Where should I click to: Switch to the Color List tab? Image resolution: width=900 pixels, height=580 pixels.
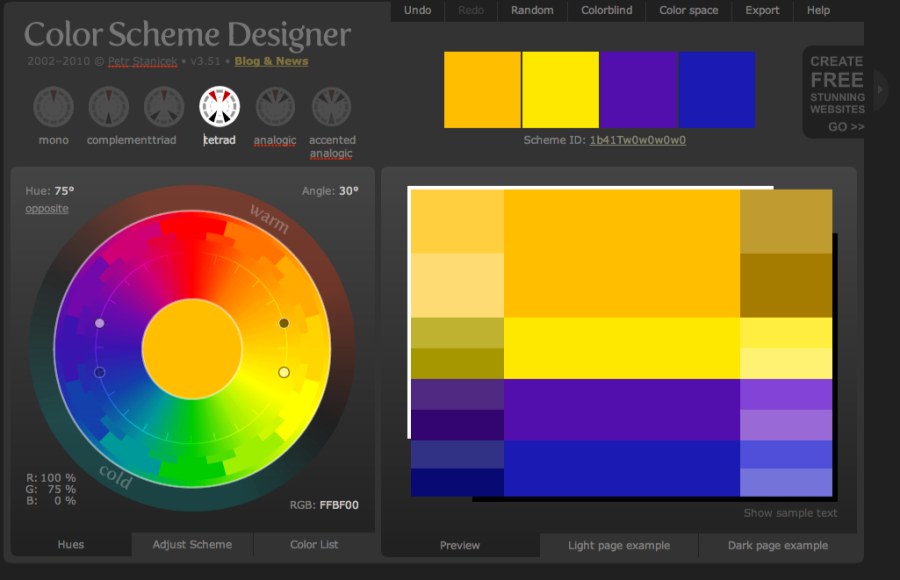[x=314, y=544]
